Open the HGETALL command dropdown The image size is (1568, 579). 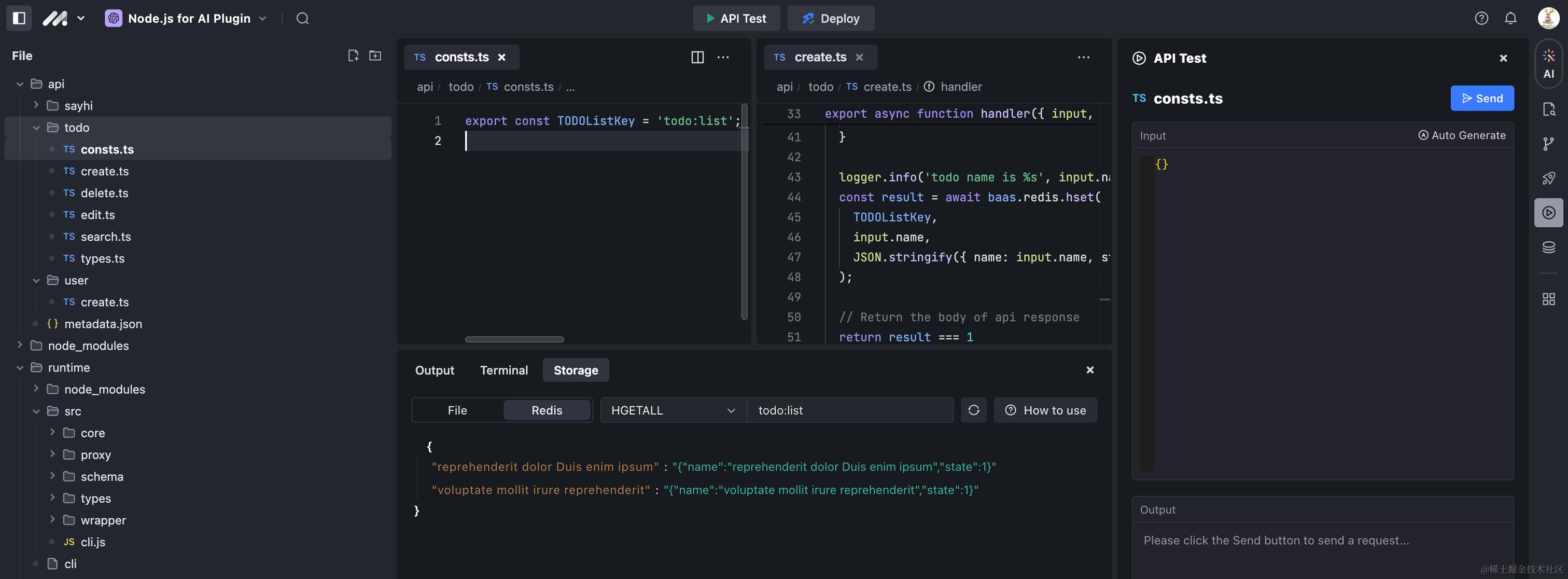[x=673, y=410]
